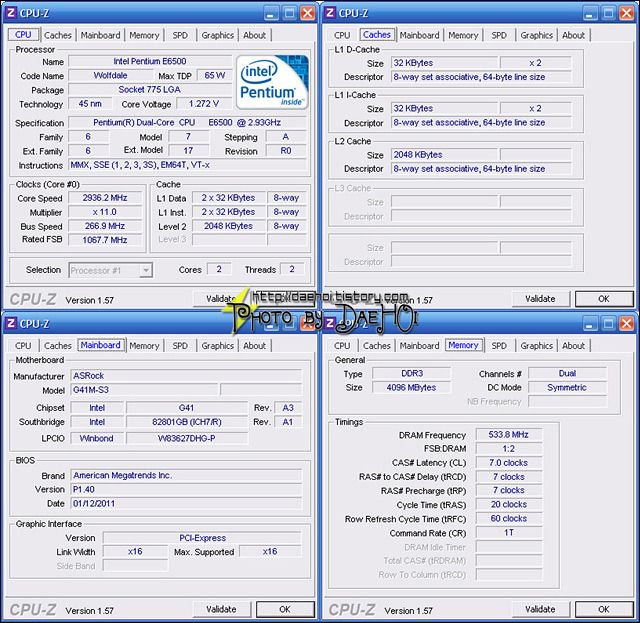Viewport: 640px width, 623px height.
Task: Click BIOS brand 'American Megatrends Inc.'
Action: [186, 475]
